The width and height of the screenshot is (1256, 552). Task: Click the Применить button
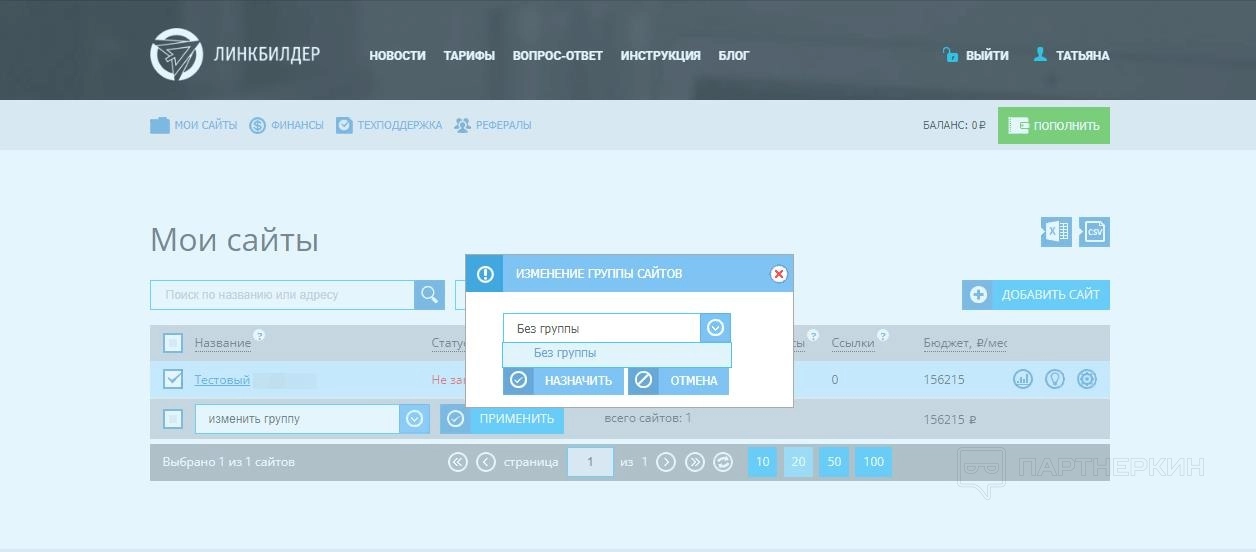(502, 419)
